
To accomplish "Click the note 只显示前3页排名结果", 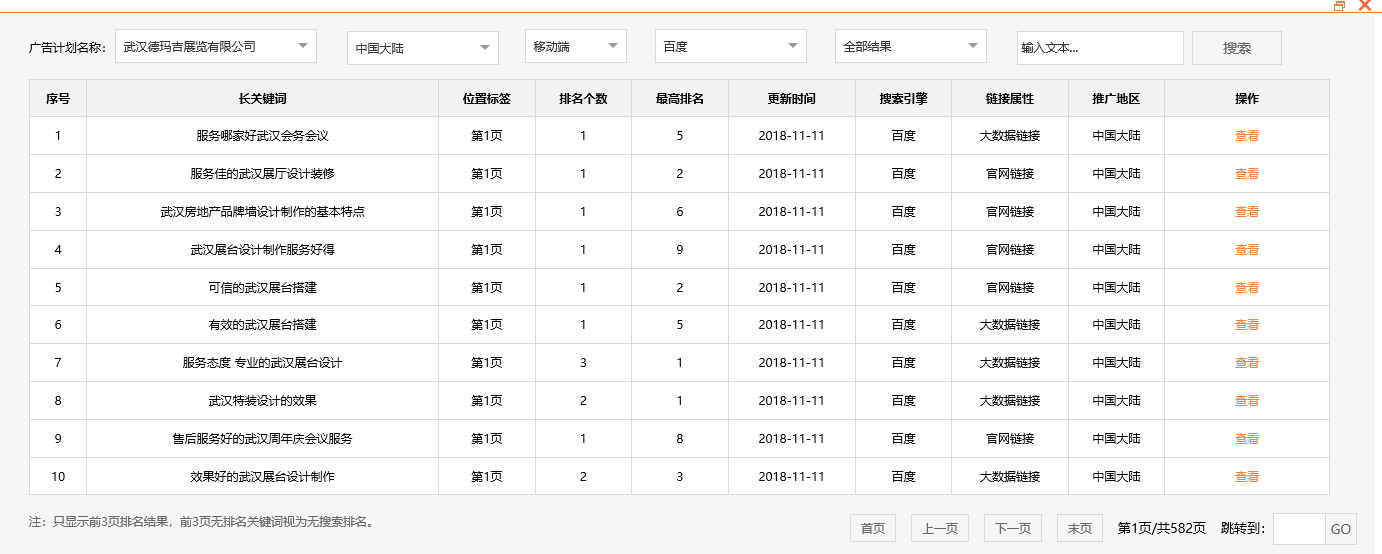I will (201, 522).
